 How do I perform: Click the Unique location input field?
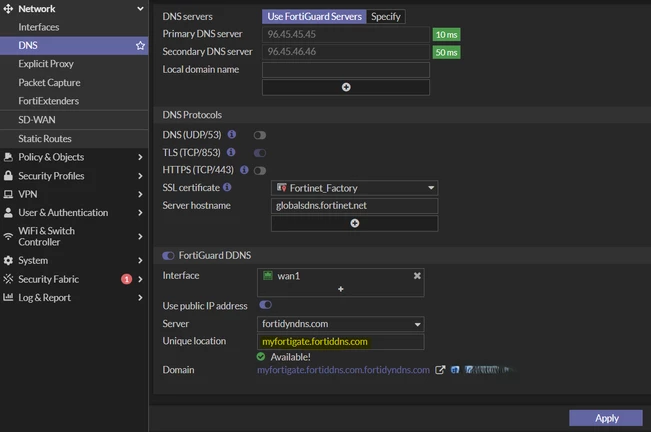[340, 342]
